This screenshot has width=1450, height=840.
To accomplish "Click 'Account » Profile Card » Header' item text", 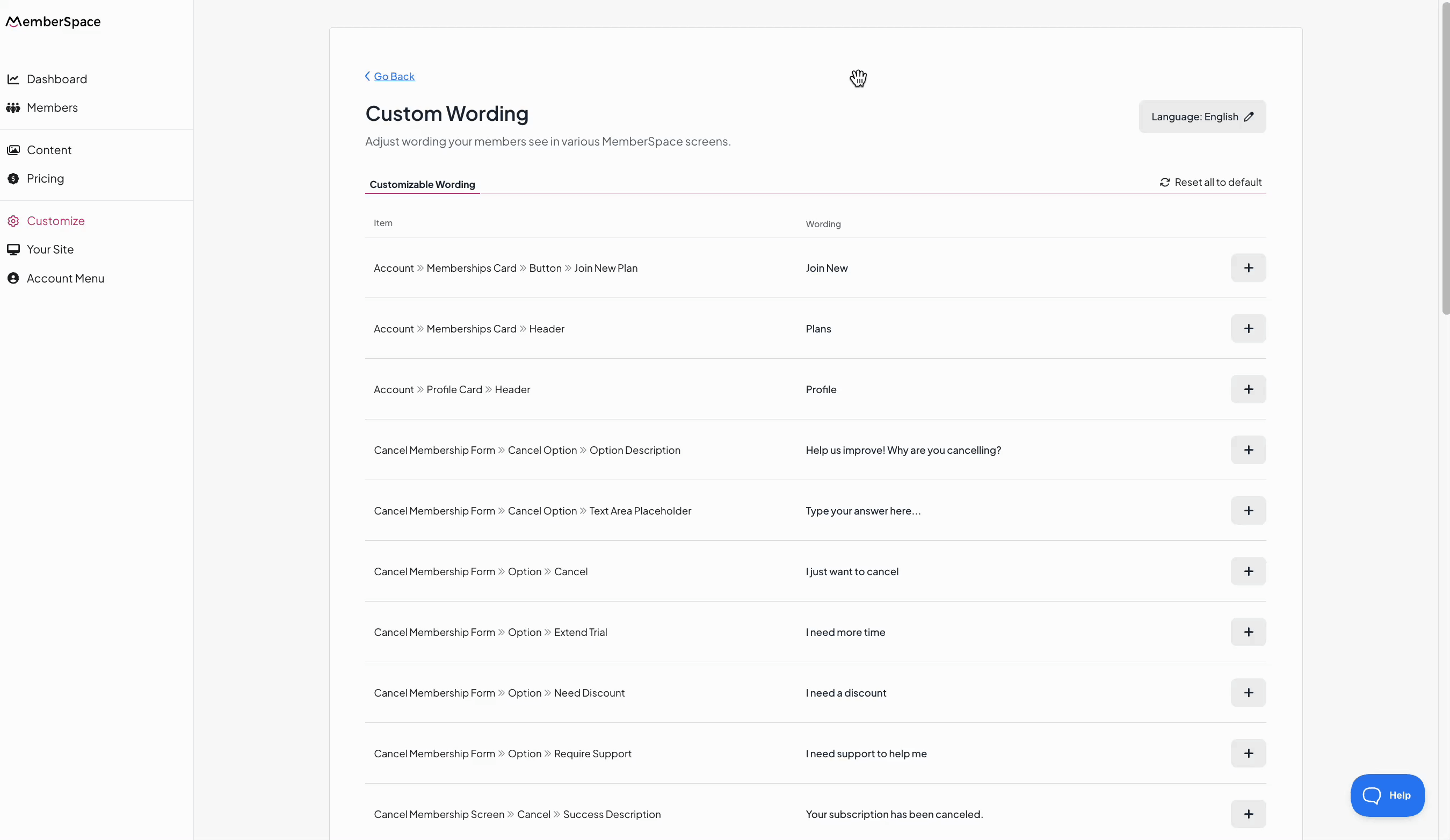I will point(452,389).
